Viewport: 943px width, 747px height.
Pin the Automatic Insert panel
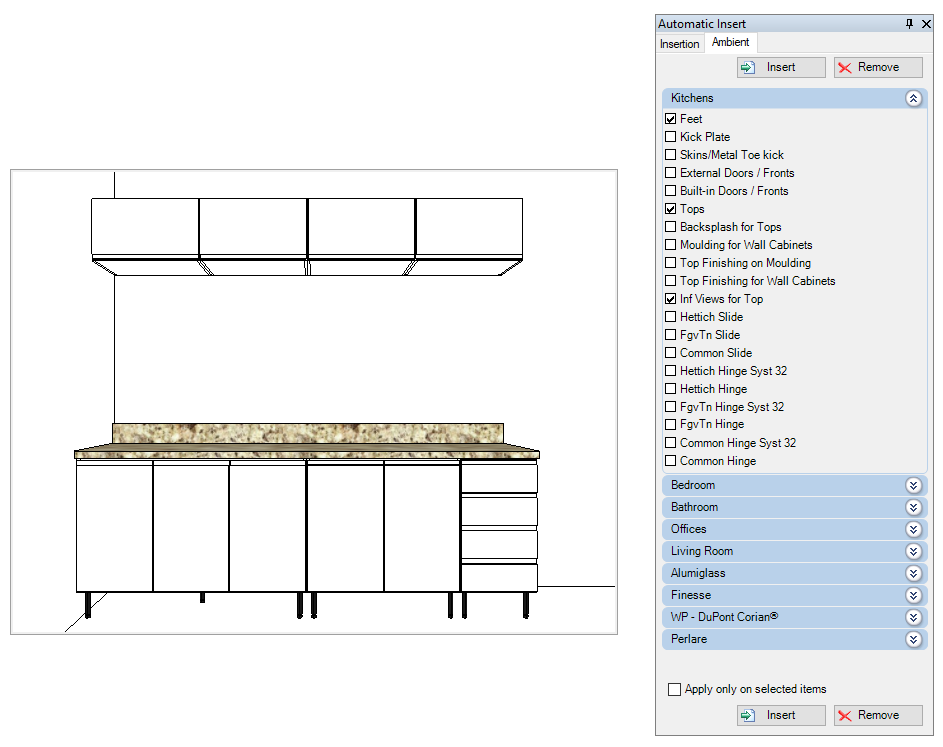pos(909,23)
